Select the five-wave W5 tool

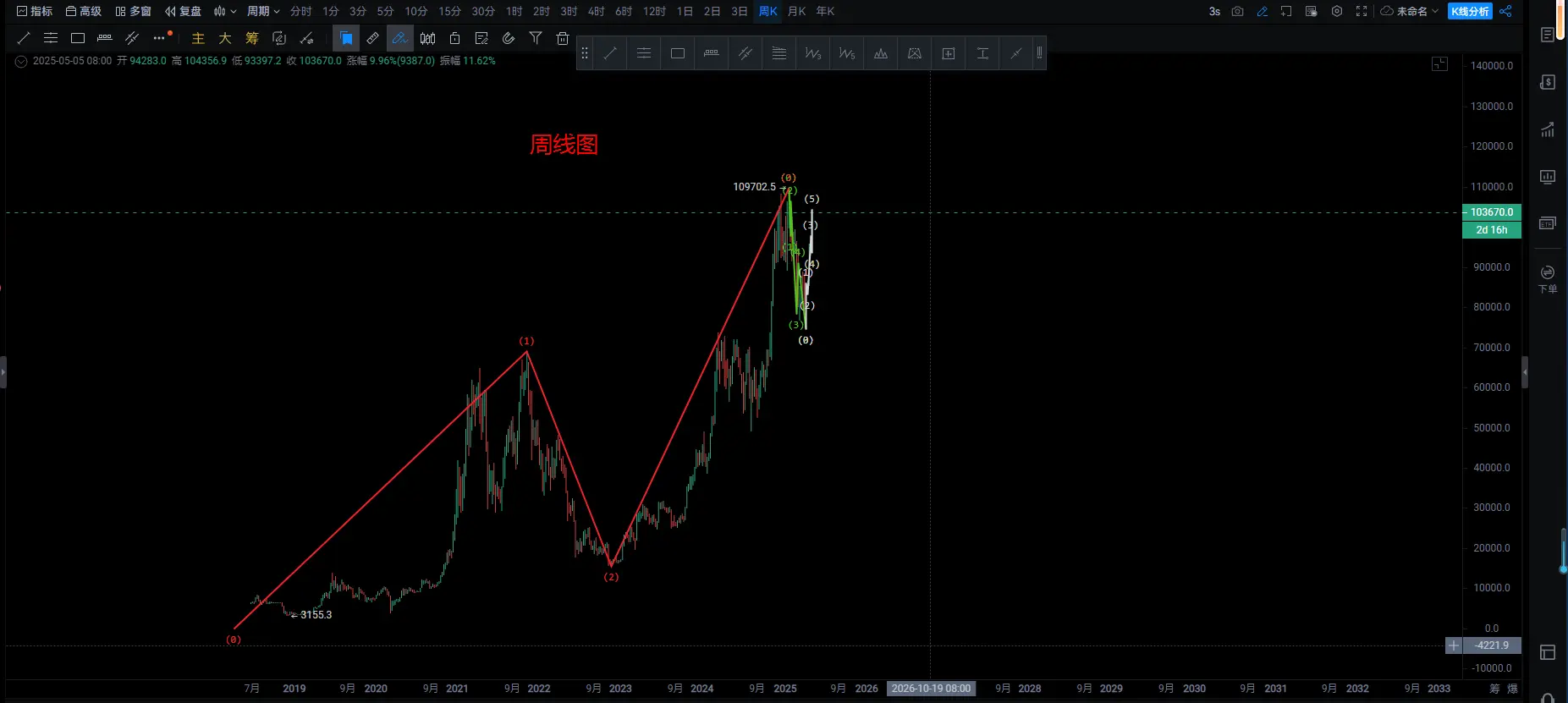point(847,53)
